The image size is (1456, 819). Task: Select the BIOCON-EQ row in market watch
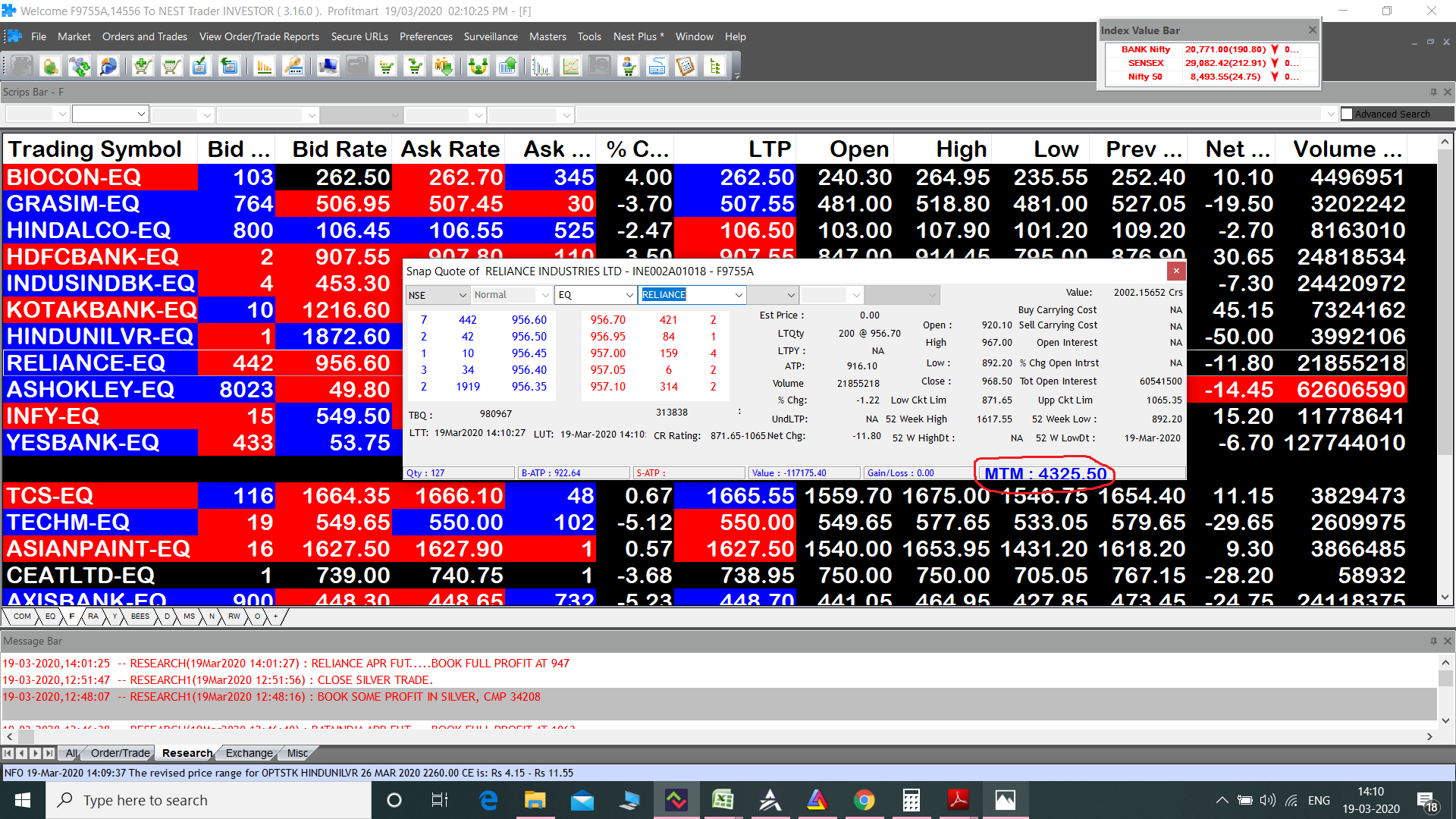click(x=705, y=177)
